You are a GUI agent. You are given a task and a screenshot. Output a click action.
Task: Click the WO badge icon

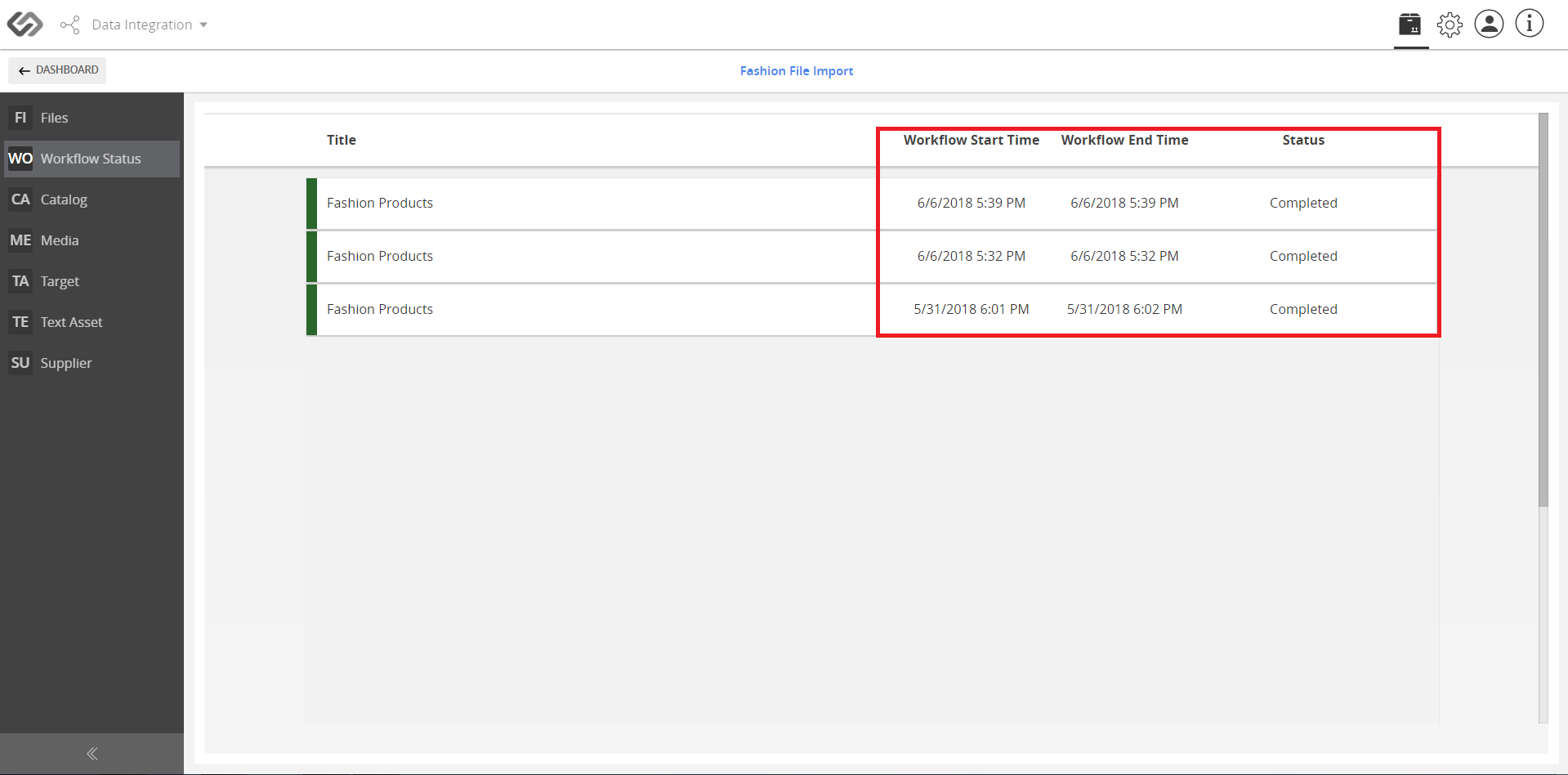[x=20, y=159]
